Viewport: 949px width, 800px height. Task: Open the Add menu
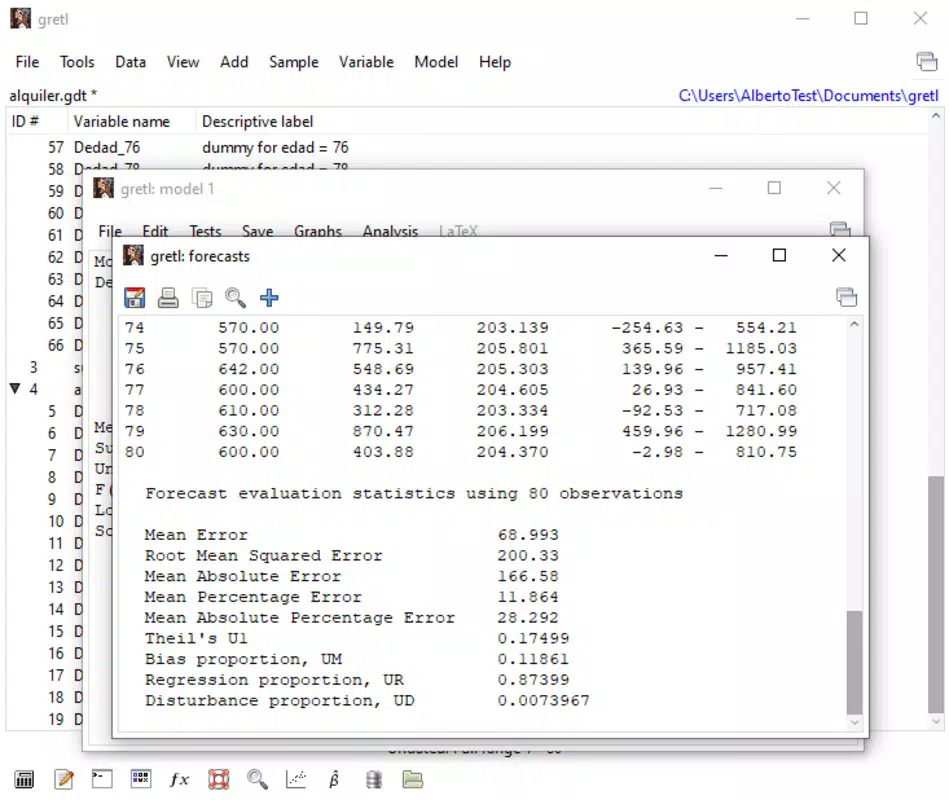pyautogui.click(x=234, y=62)
